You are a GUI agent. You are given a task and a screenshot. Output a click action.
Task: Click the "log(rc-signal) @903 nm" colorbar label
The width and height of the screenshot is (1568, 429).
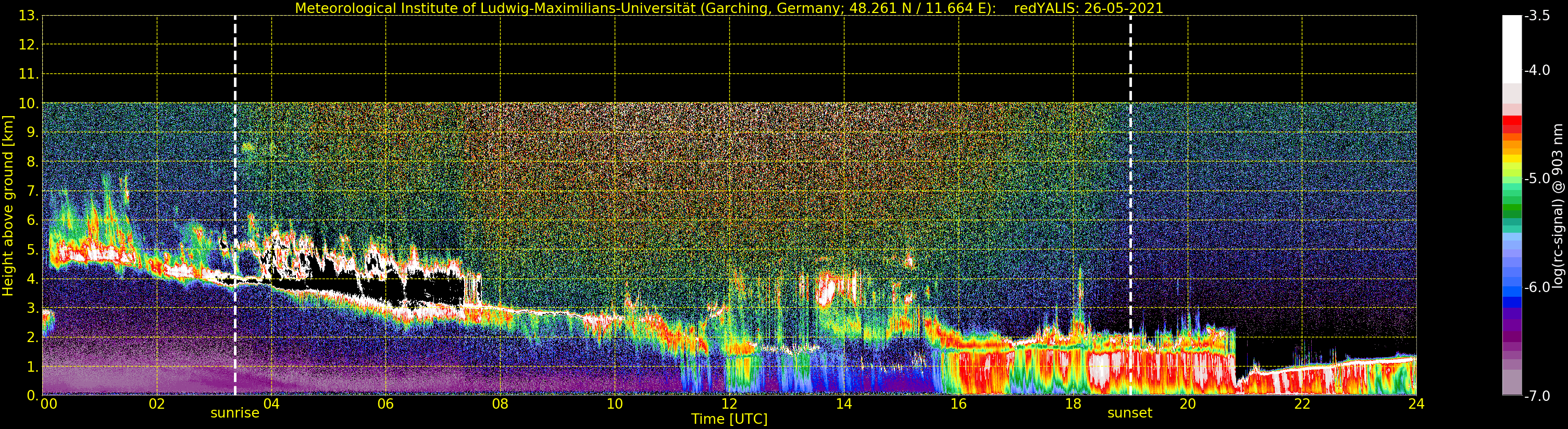click(x=1558, y=206)
